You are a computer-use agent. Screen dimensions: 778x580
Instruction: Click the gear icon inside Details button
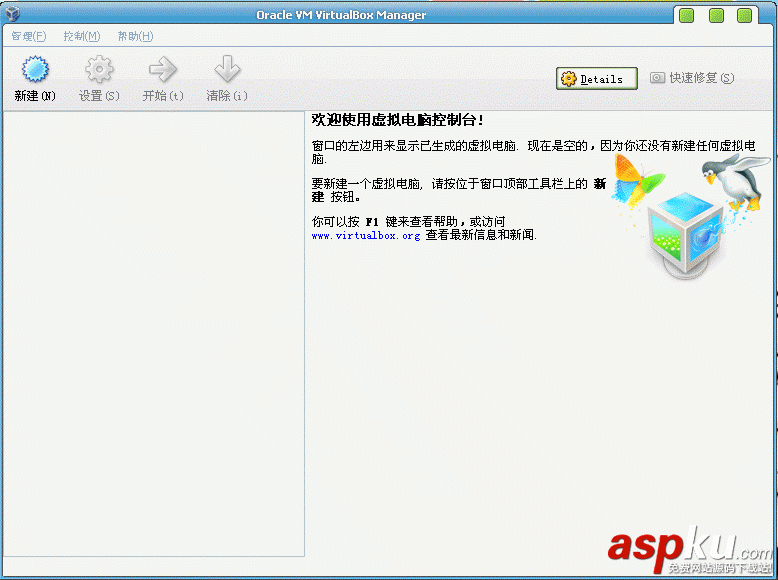569,79
